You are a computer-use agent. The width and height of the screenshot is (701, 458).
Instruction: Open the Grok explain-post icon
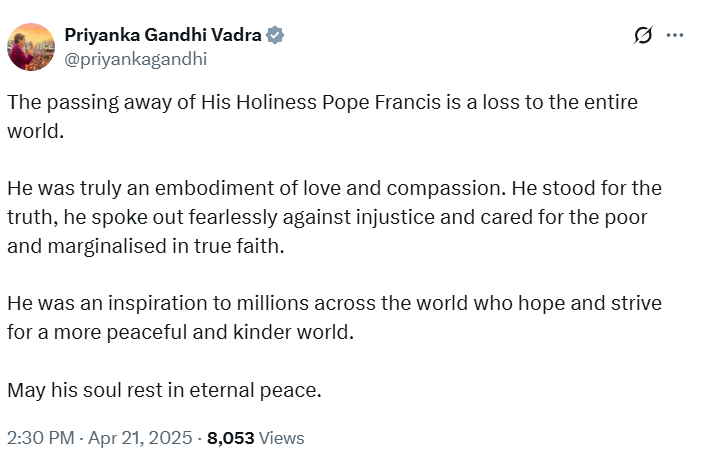pyautogui.click(x=644, y=35)
